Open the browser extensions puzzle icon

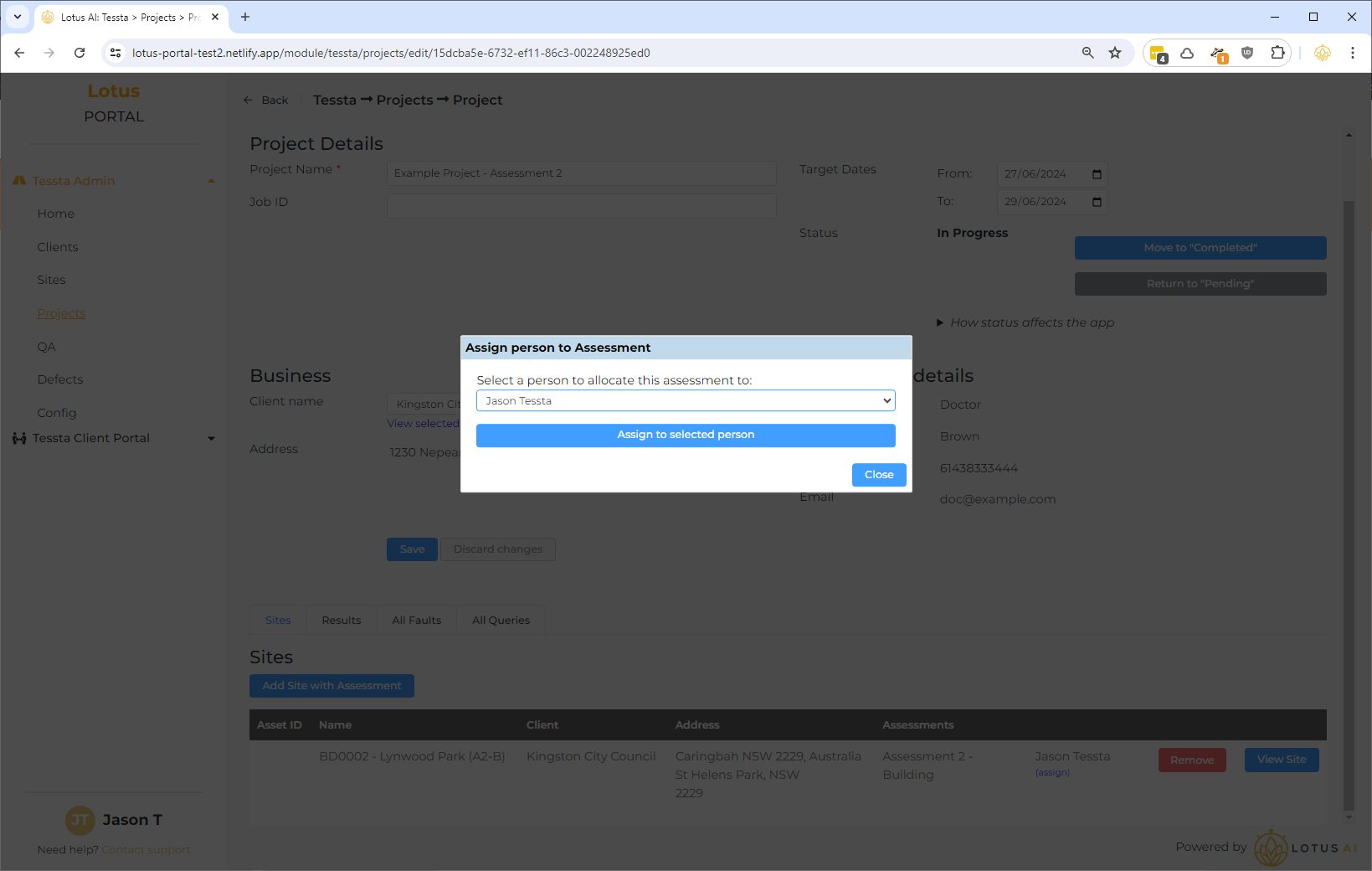coord(1277,53)
